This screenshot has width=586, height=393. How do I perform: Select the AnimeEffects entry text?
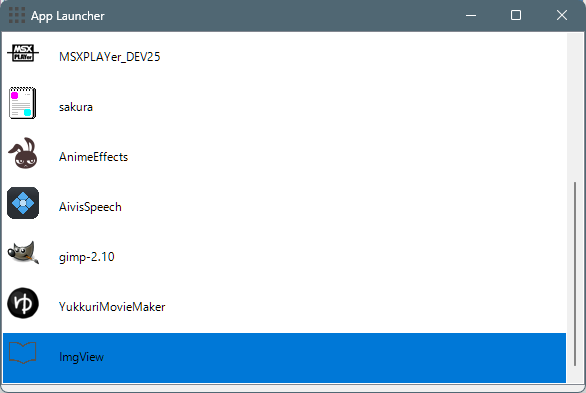point(93,157)
